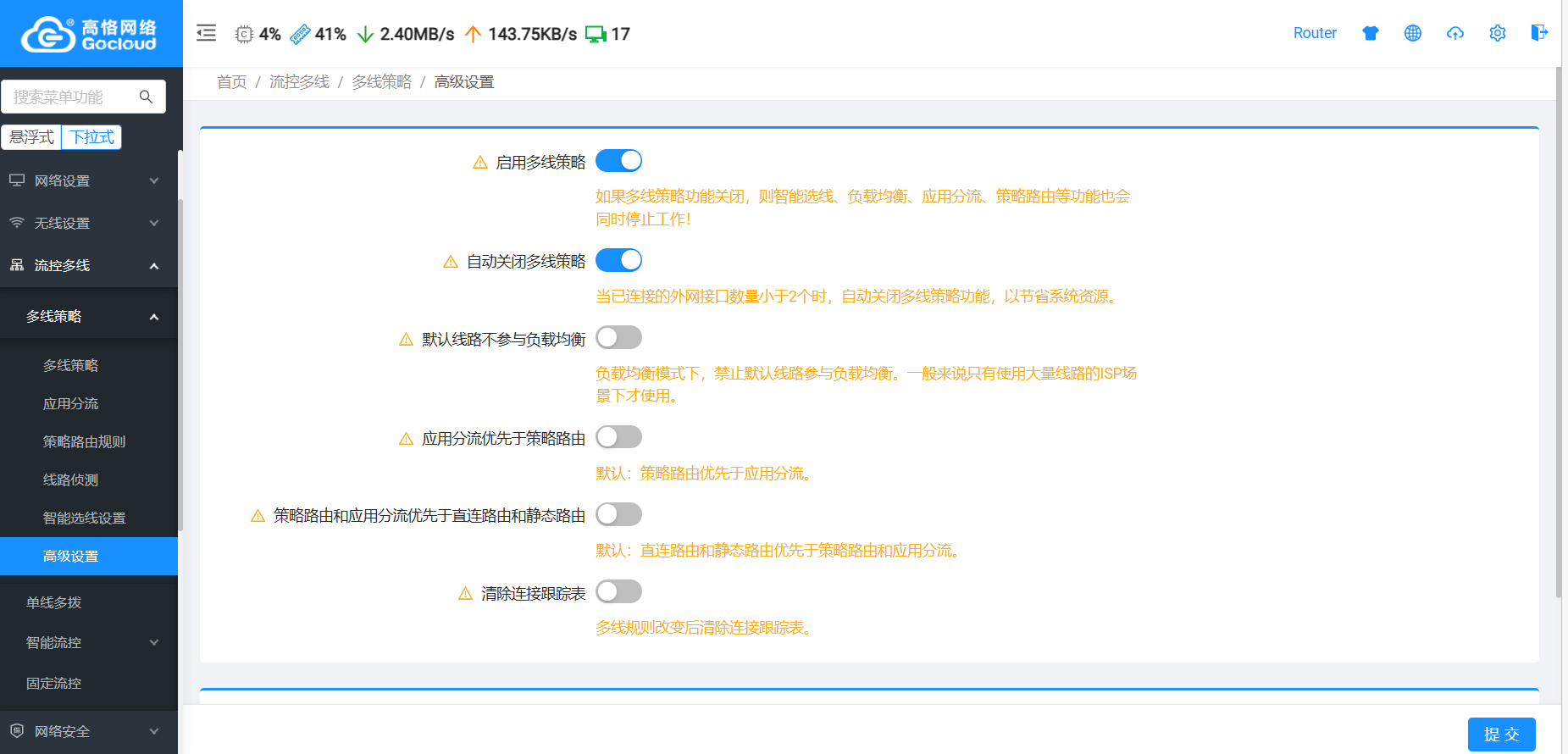This screenshot has width=1568, height=754.
Task: Click warning icon beside 策略路由和应用分流优先于直连路由和静态路由
Action: click(x=258, y=515)
